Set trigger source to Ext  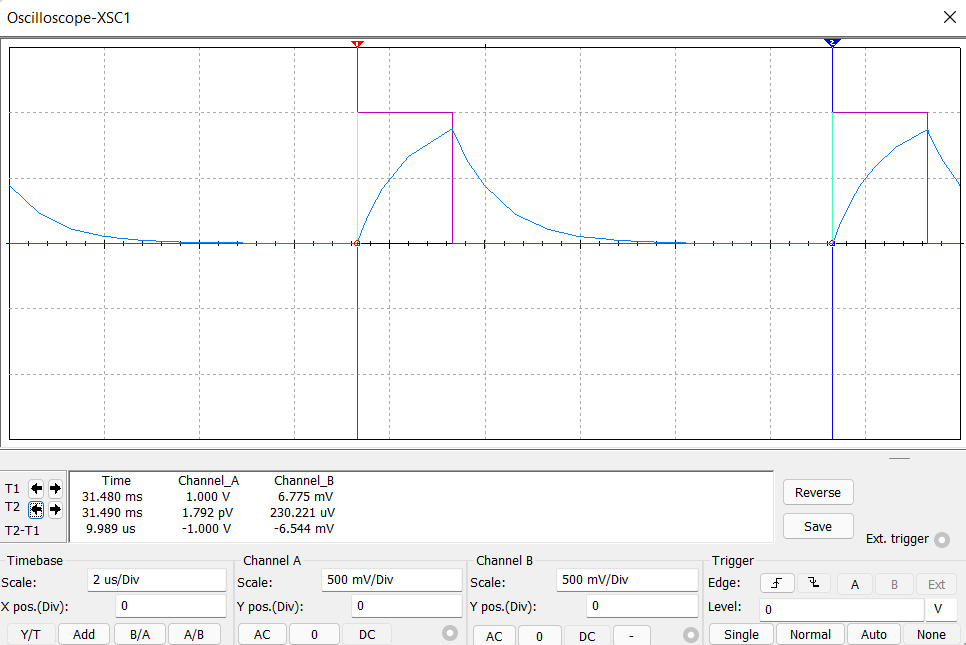(x=936, y=584)
